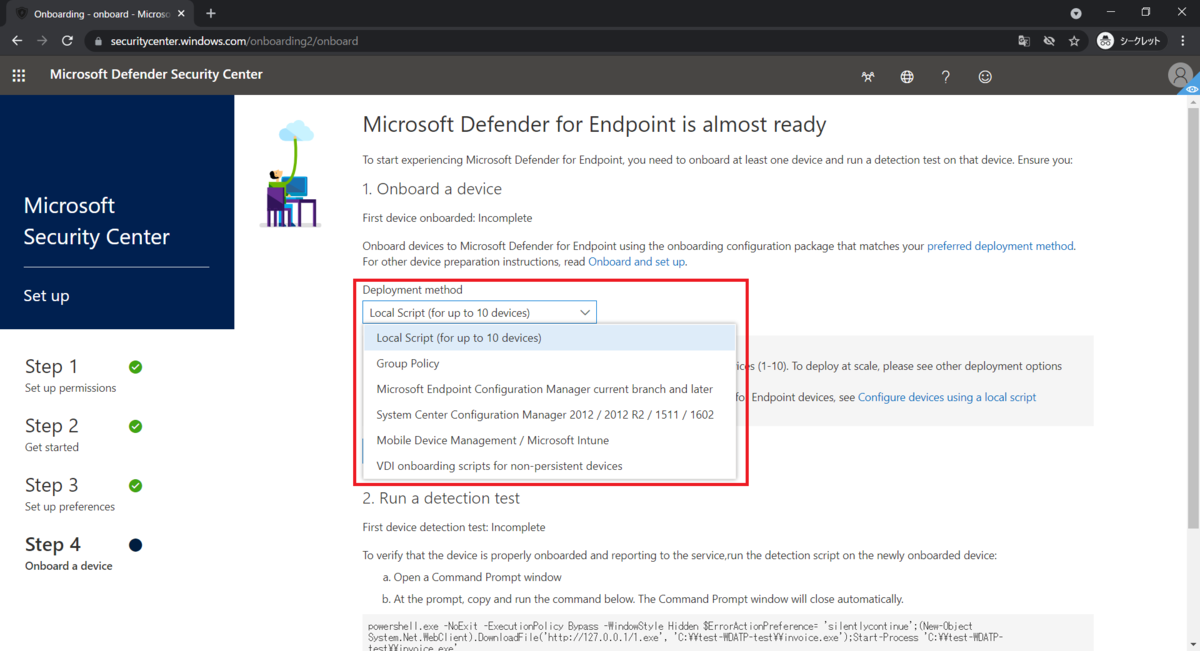This screenshot has width=1200, height=651.
Task: Select Microsoft Endpoint Configuration Manager option
Action: 549,389
